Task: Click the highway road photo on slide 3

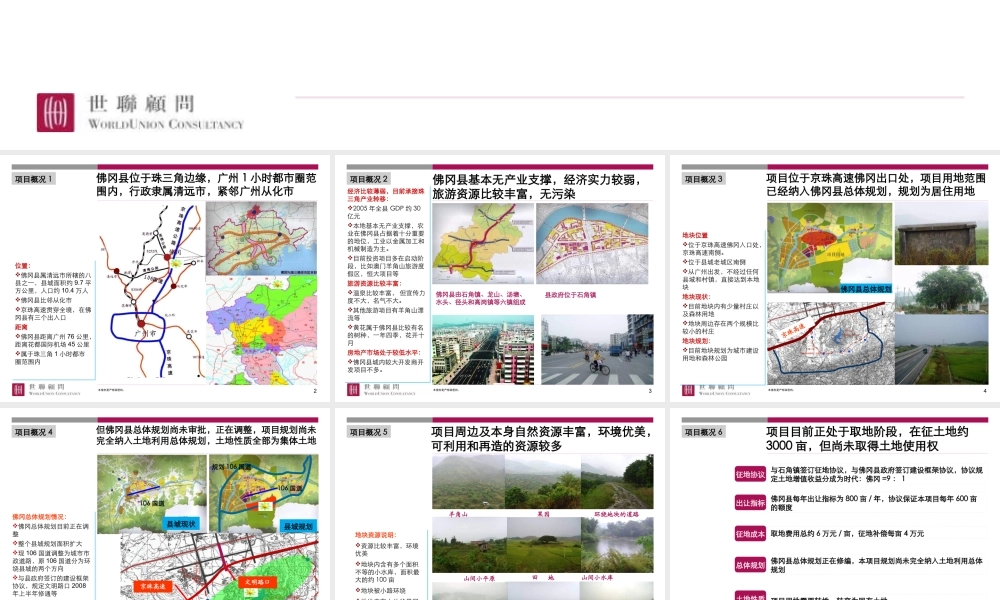Action: (941, 349)
